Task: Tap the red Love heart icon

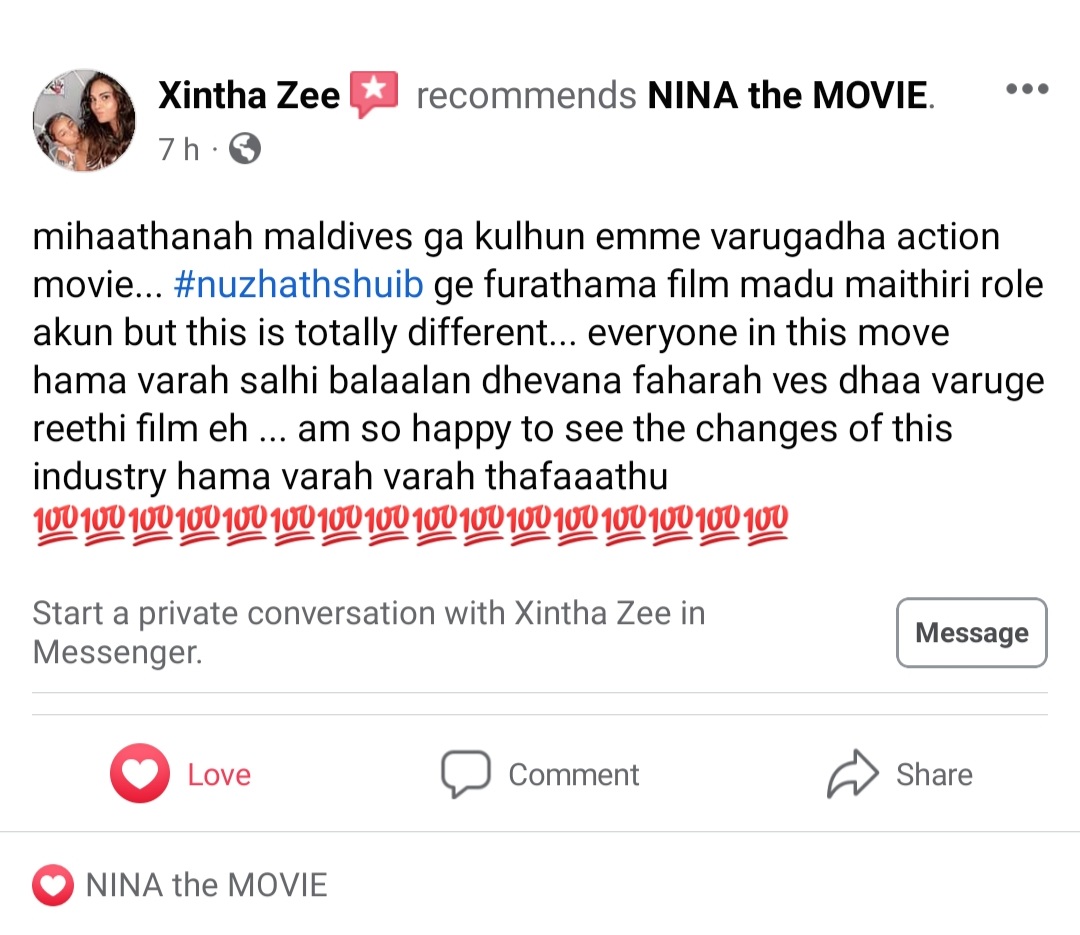Action: [139, 774]
